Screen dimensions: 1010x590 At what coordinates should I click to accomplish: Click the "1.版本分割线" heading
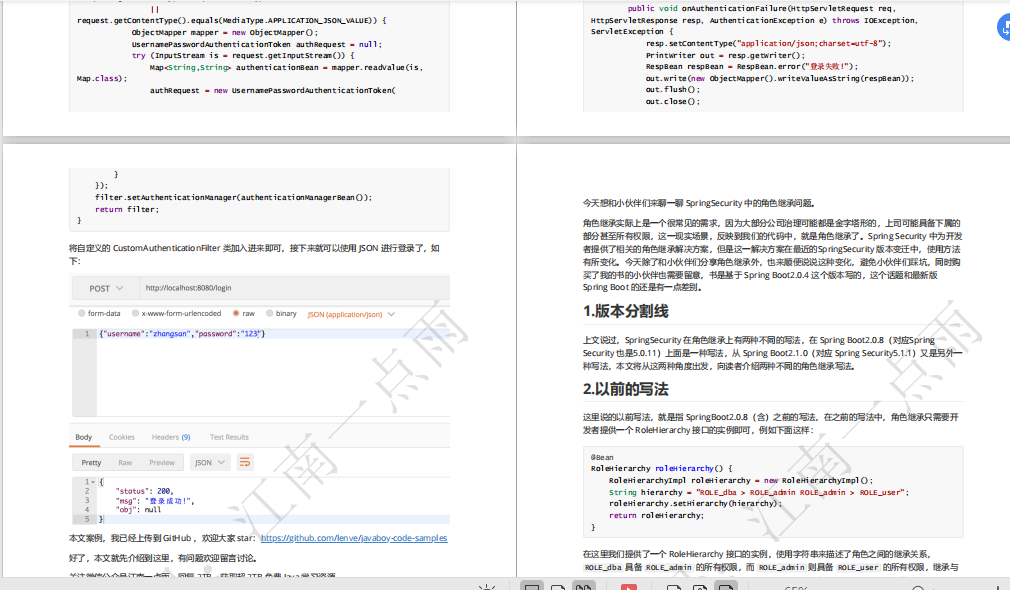coord(625,311)
